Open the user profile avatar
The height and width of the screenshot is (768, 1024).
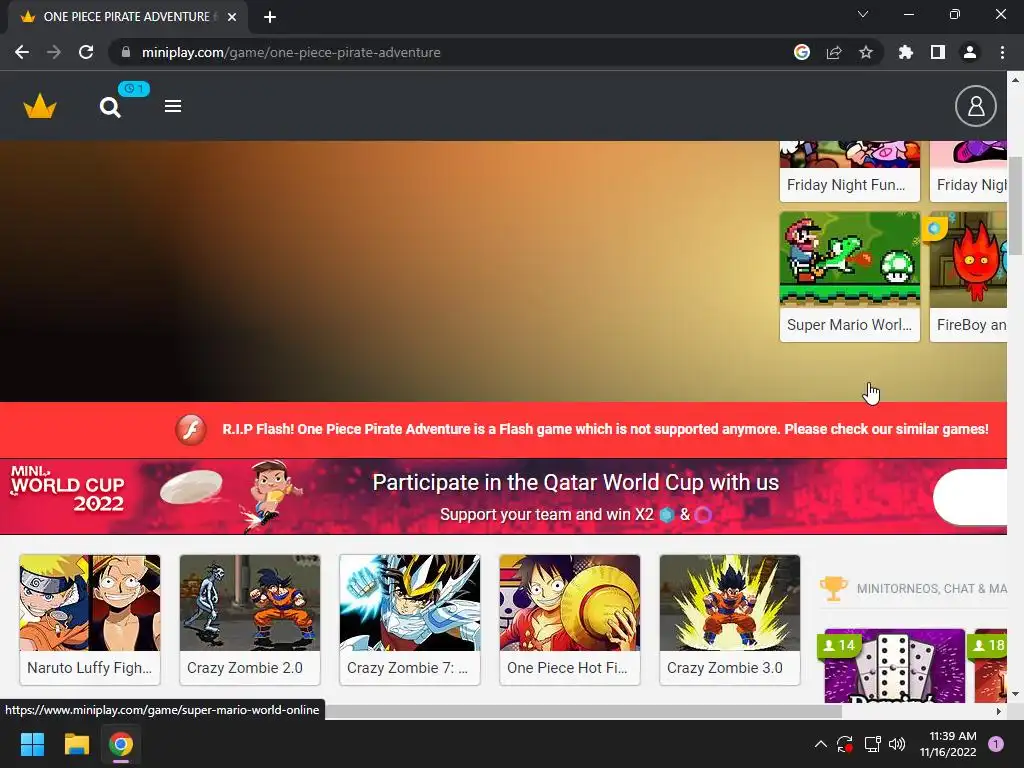(976, 106)
